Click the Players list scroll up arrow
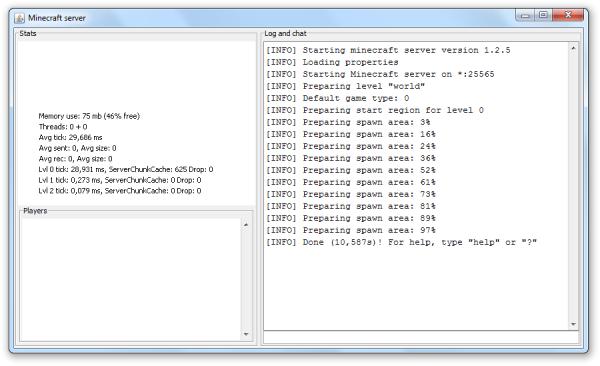600x366 pixels. pyautogui.click(x=246, y=224)
